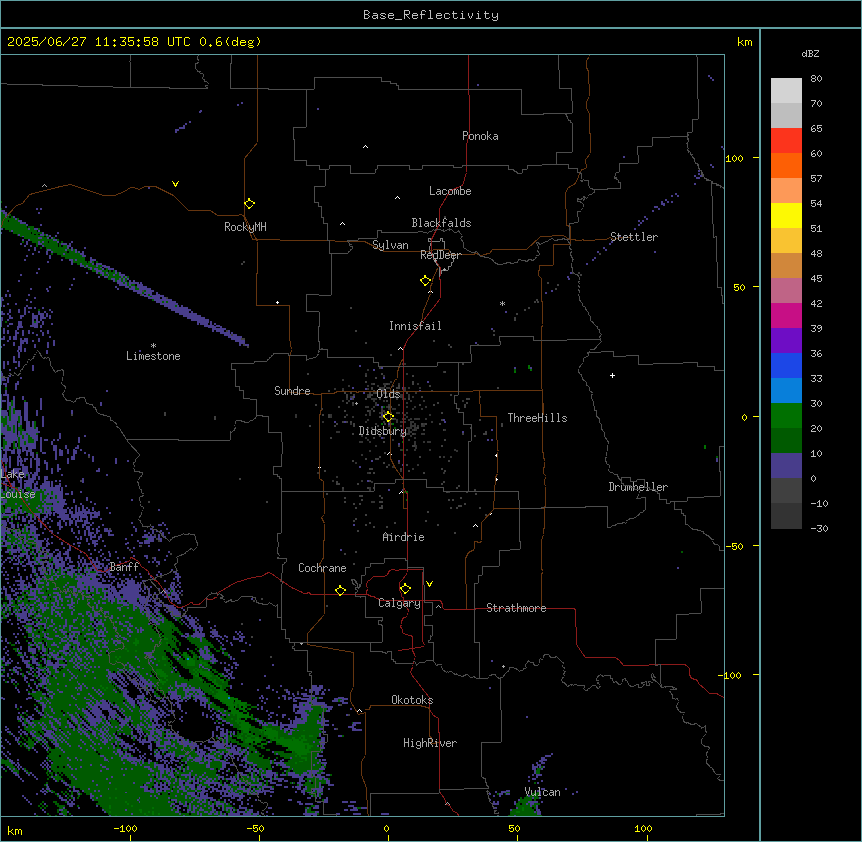Click the yellow diamond marker above the Calgary label

point(405,589)
